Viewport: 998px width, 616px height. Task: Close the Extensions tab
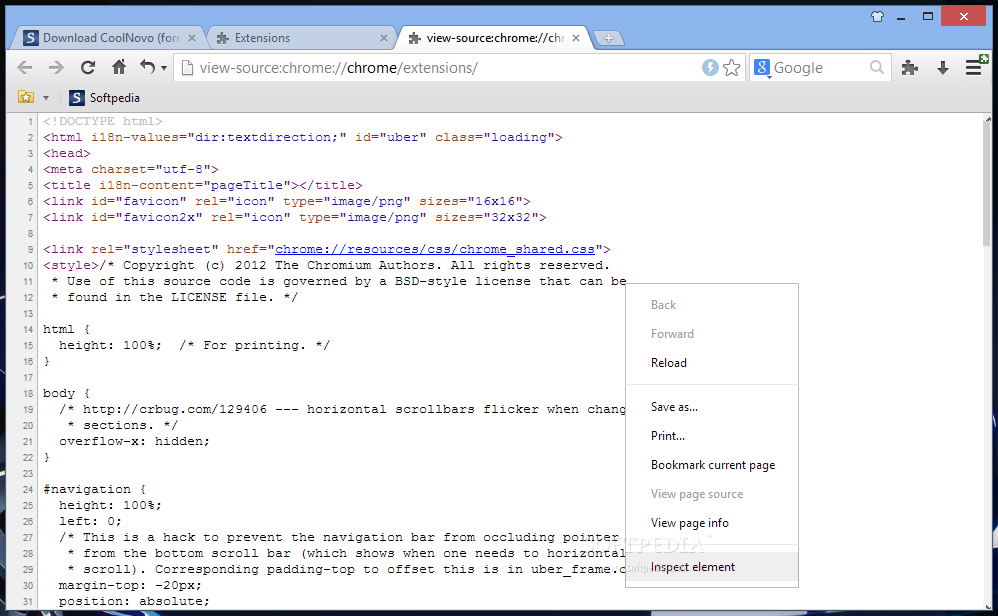384,38
